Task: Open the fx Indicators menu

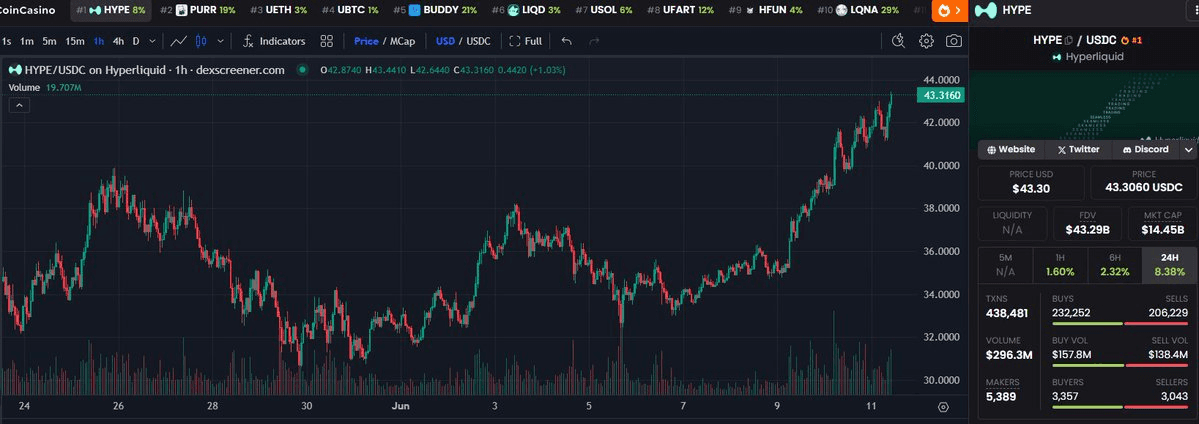Action: coord(274,41)
